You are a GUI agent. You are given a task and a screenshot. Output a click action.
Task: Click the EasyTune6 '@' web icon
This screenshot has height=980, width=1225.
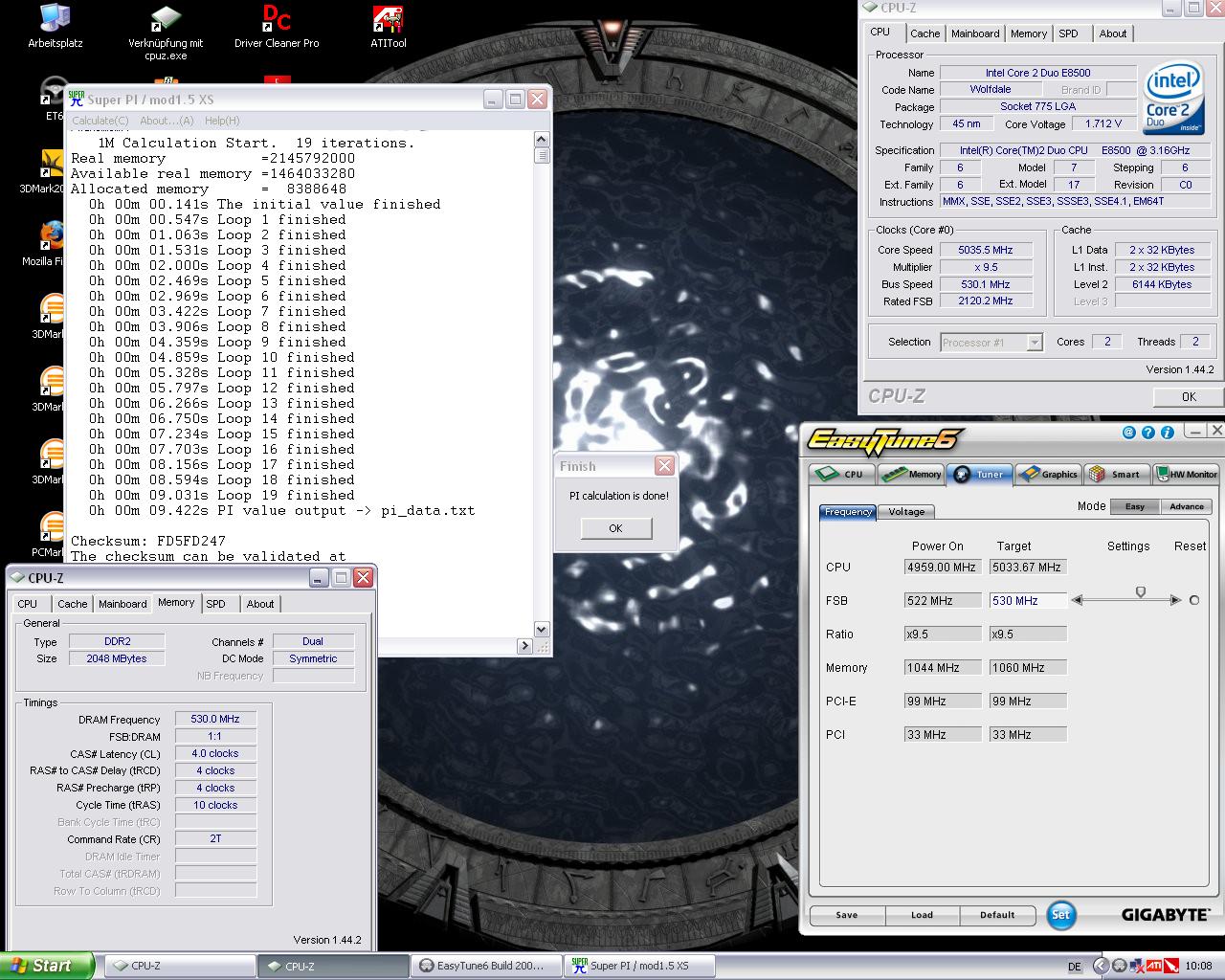click(x=1129, y=433)
